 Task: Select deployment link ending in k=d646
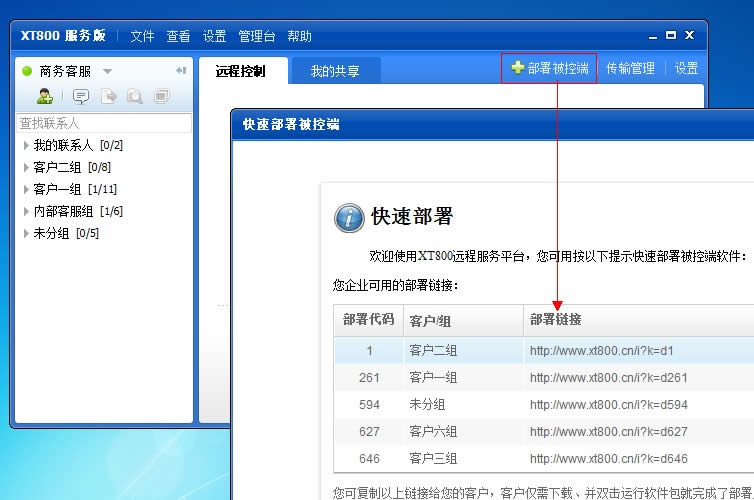pos(609,458)
